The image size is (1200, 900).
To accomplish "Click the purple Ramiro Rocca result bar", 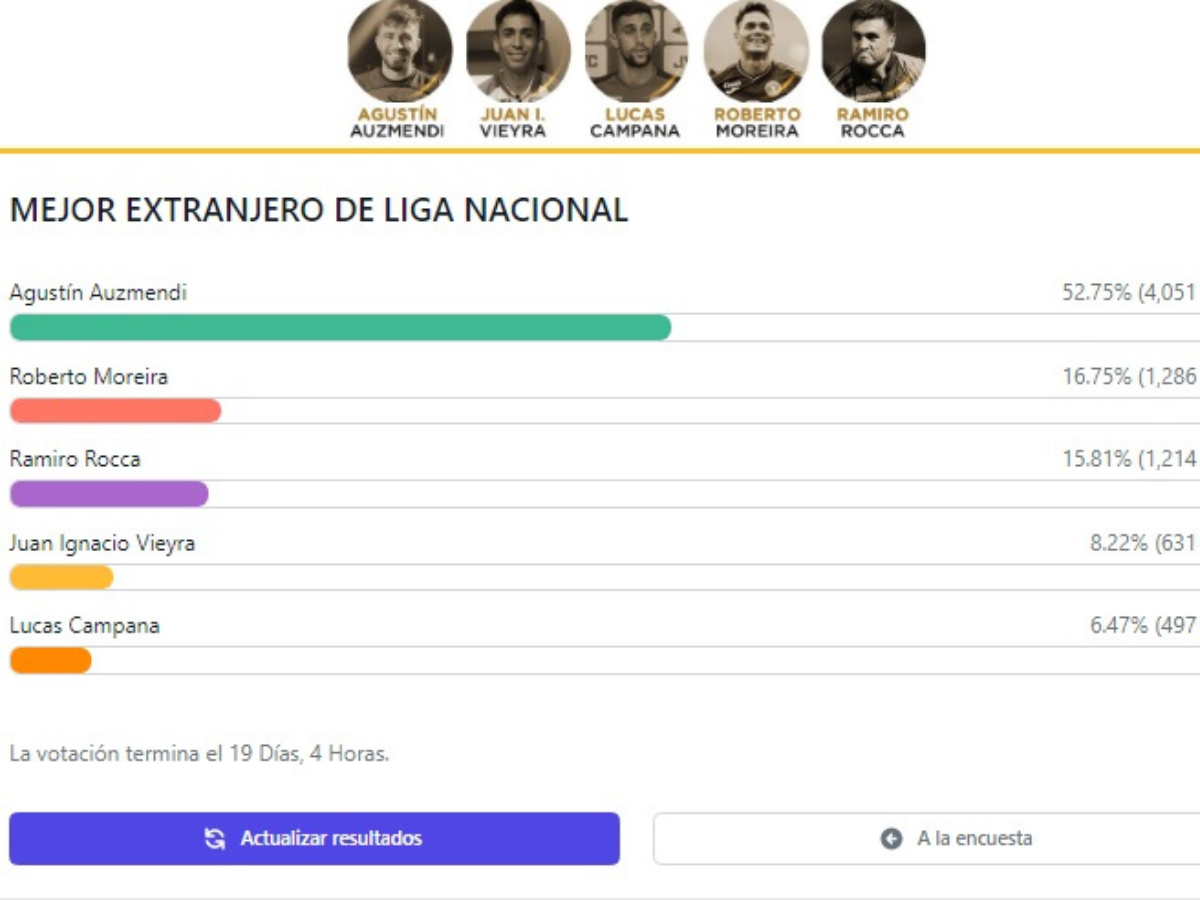I will (x=109, y=493).
